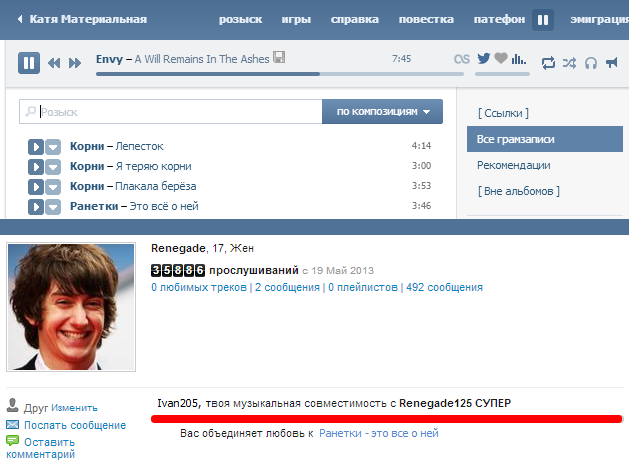Open the игры menu item

click(296, 19)
